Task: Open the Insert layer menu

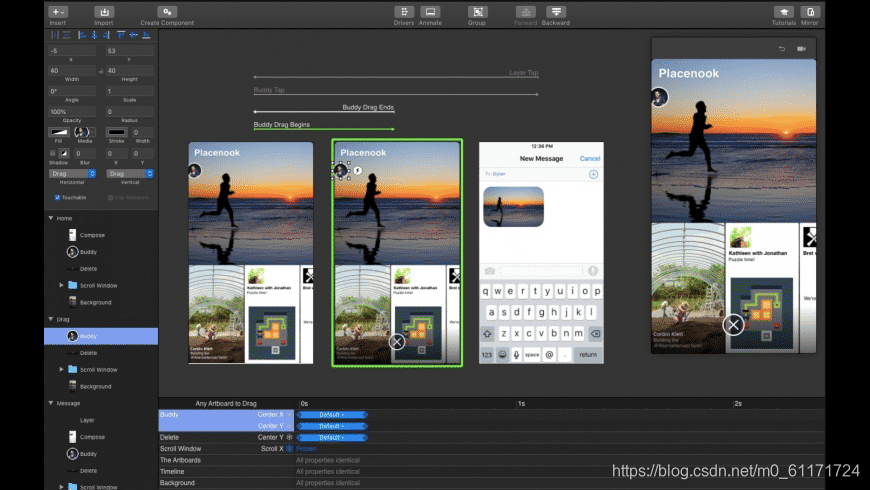Action: 58,12
